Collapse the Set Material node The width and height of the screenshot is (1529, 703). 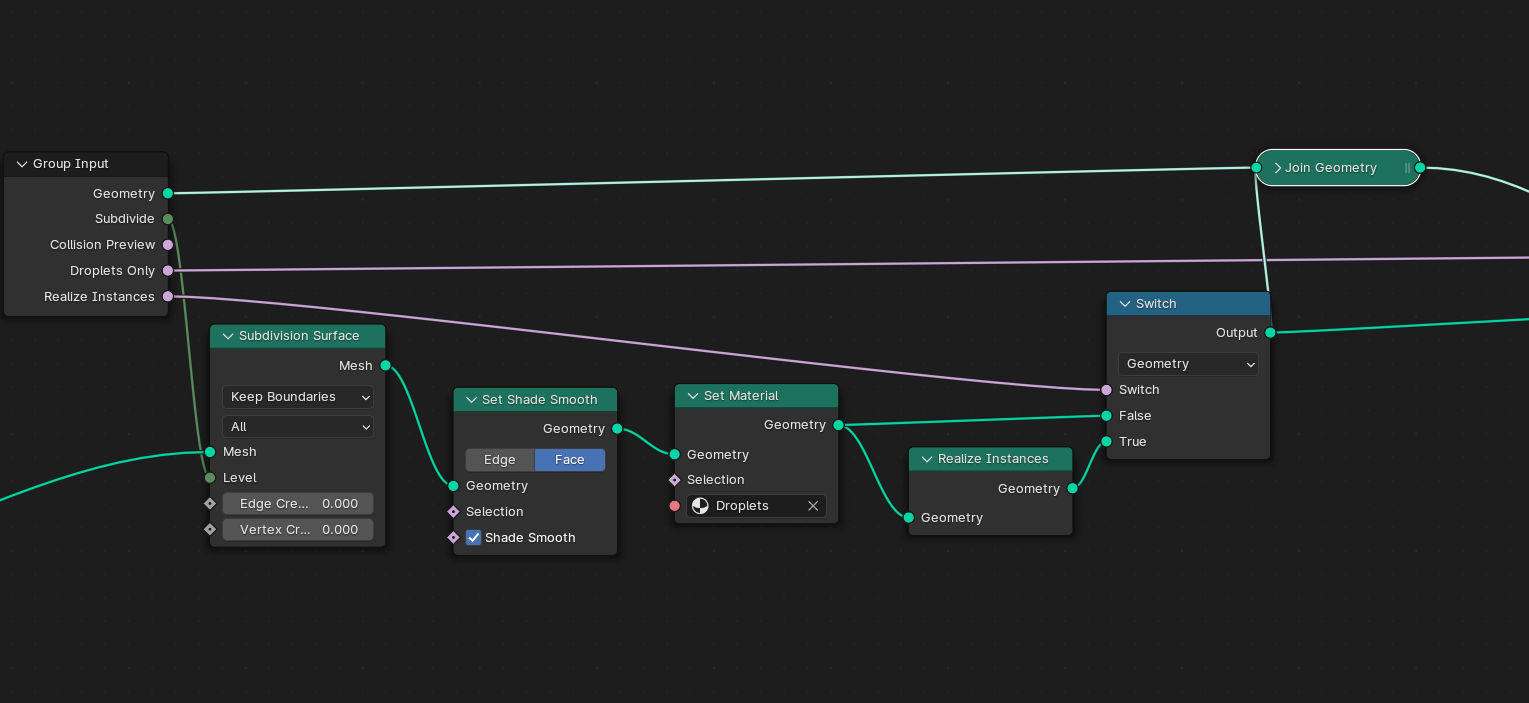pyautogui.click(x=692, y=396)
